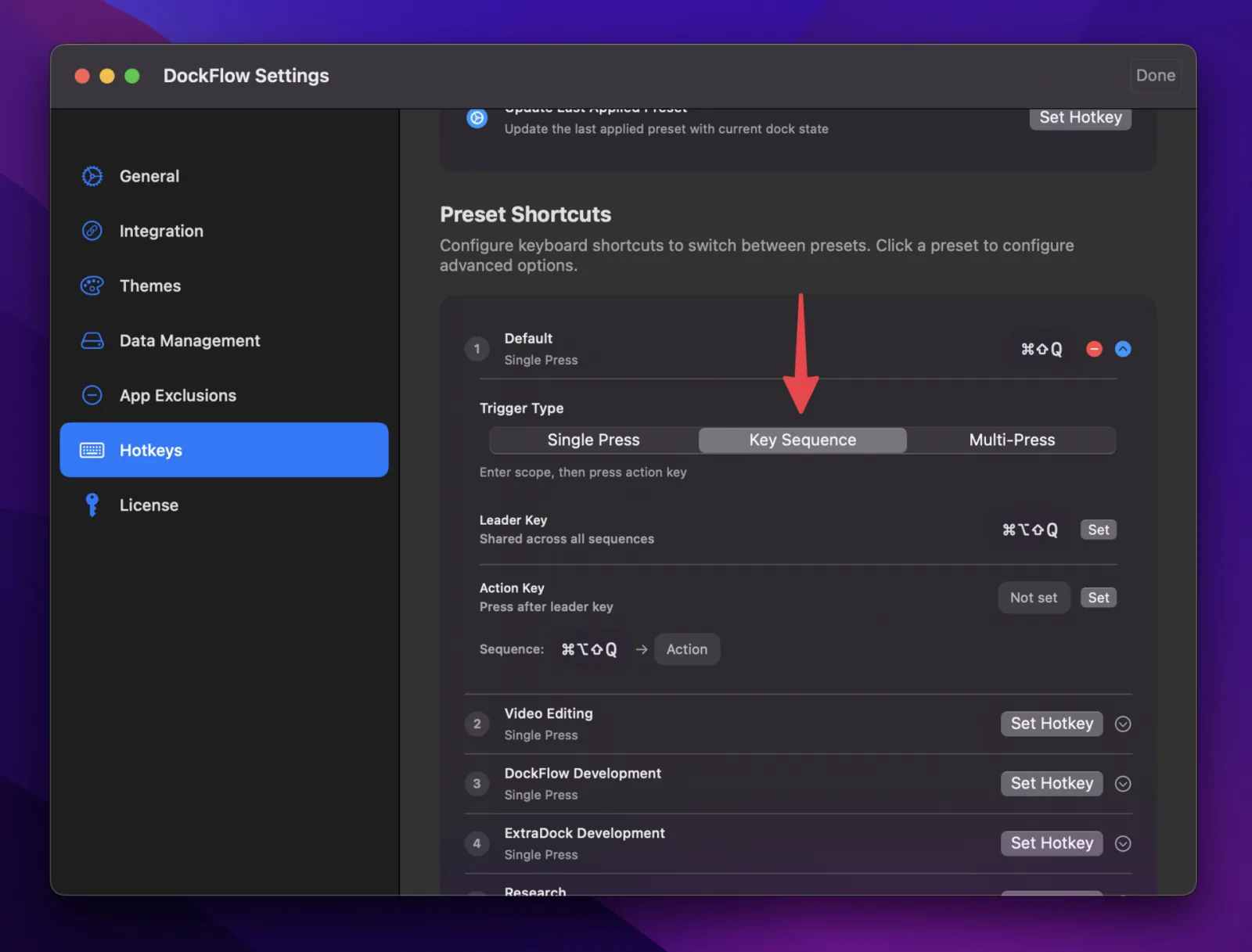Set Hotkey for DockFlow Development preset

[x=1052, y=783]
